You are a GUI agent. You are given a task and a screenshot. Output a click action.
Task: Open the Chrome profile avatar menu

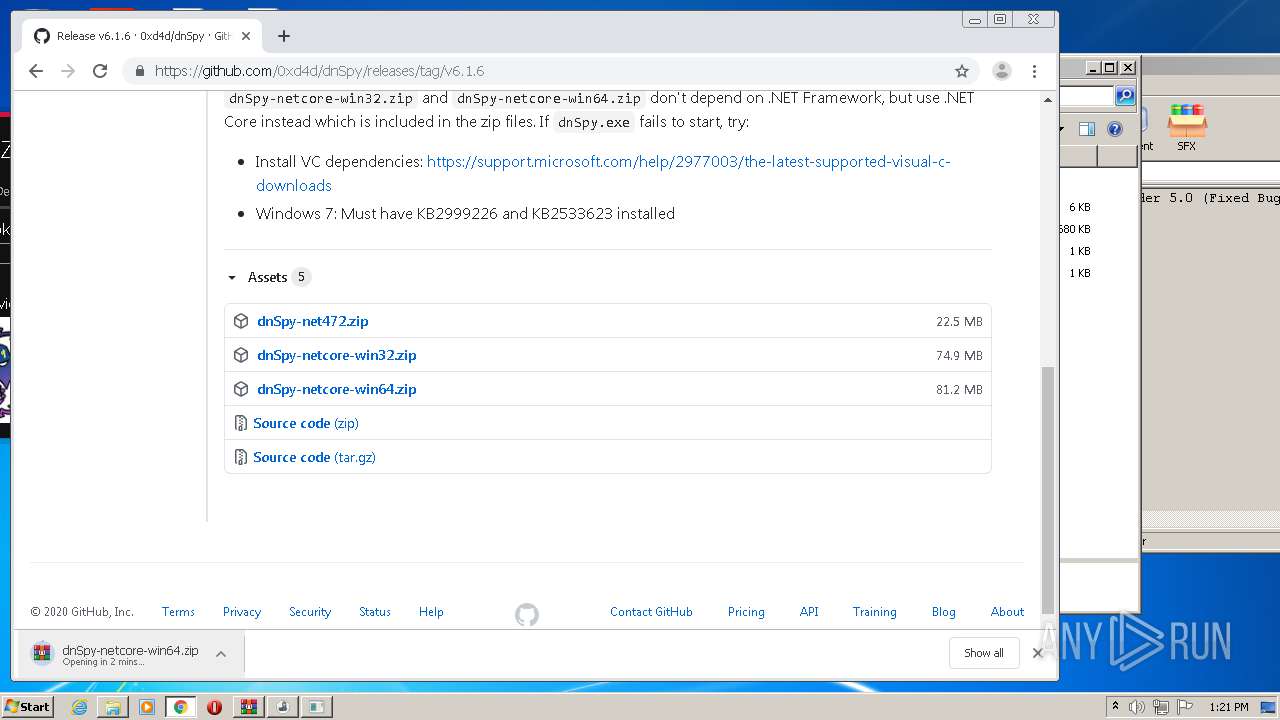tap(1001, 71)
